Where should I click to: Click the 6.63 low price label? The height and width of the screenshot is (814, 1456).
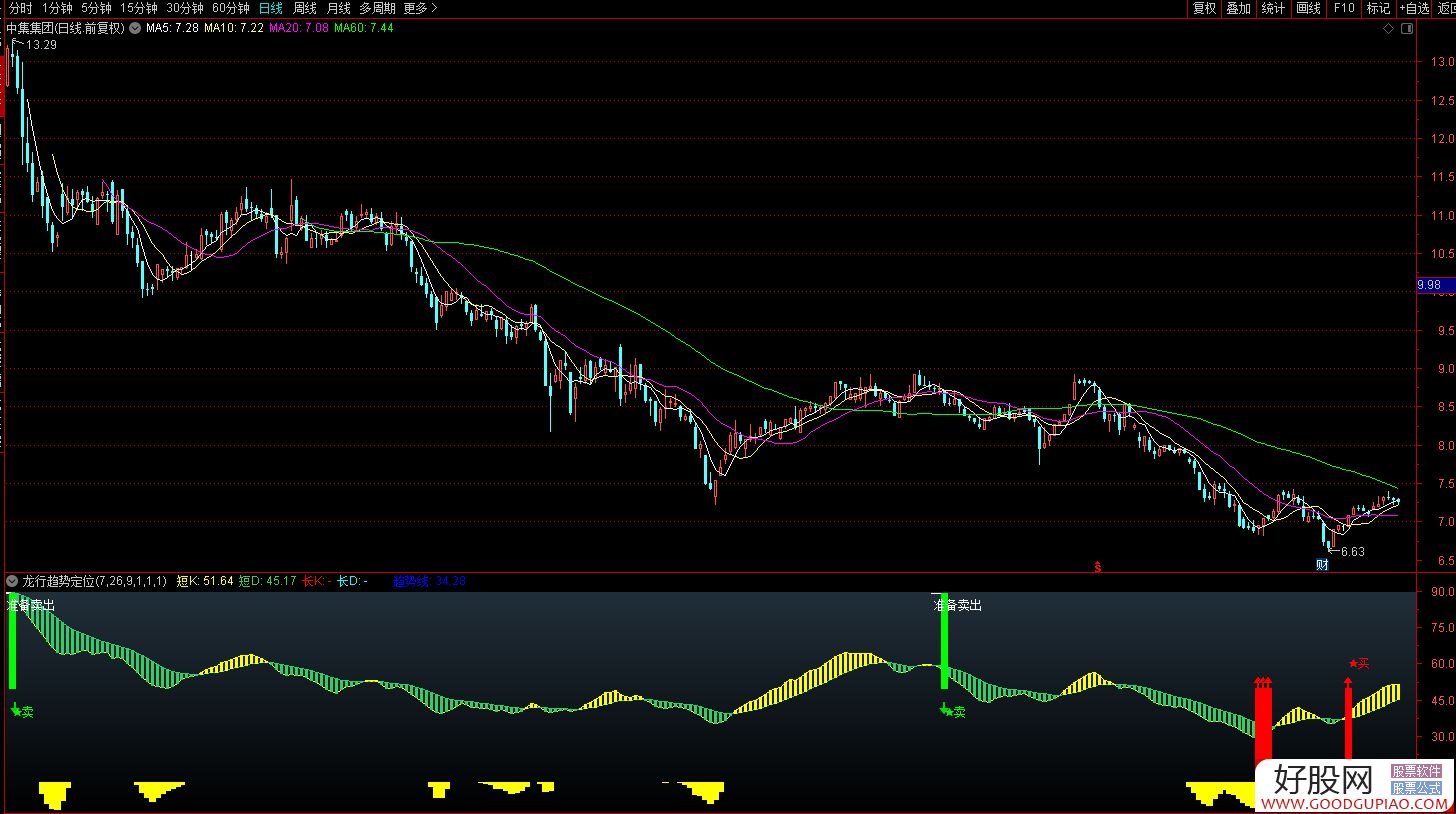(1352, 551)
